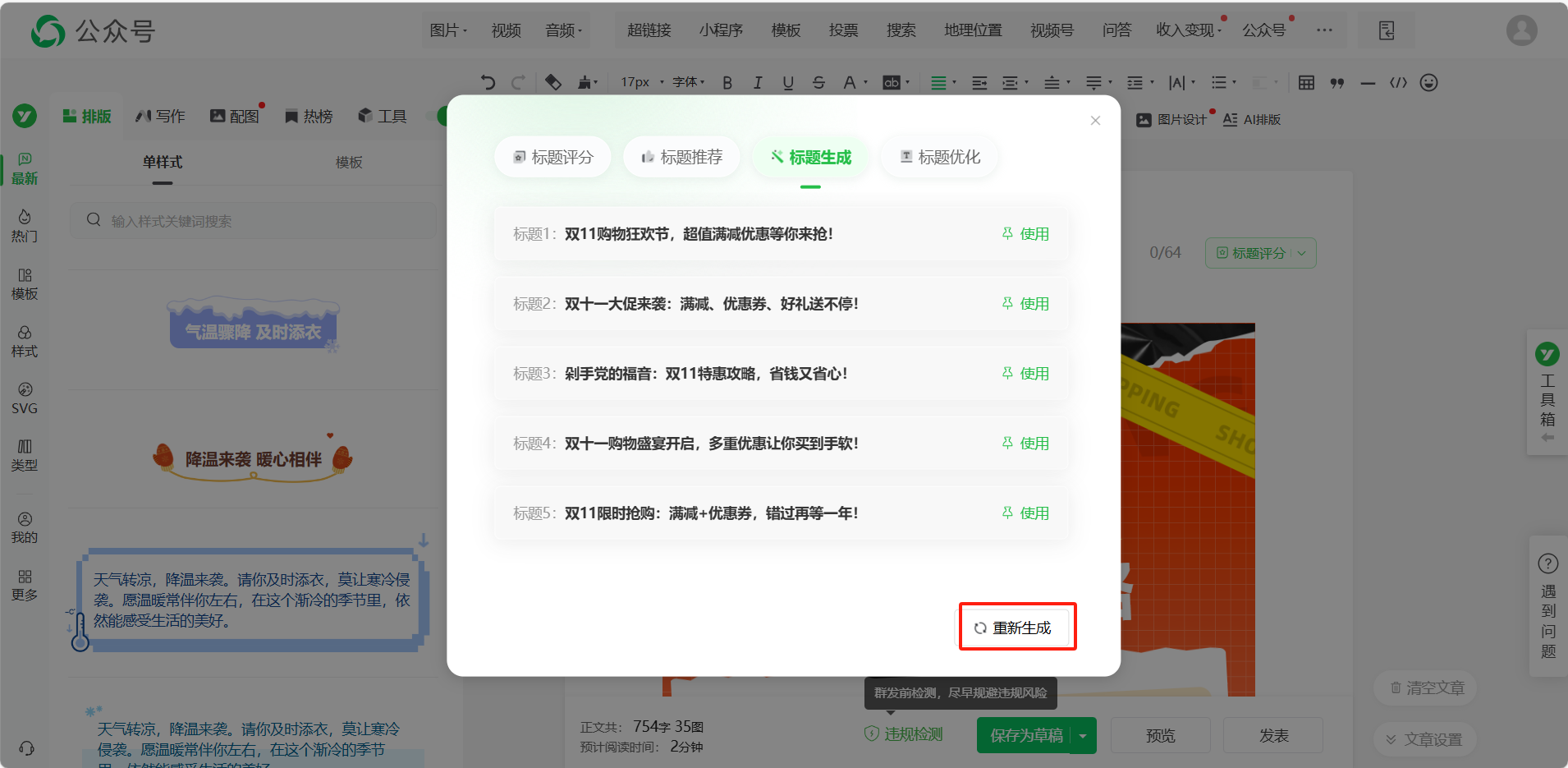Close the title generation dialog
The width and height of the screenshot is (1568, 768).
(1095, 121)
